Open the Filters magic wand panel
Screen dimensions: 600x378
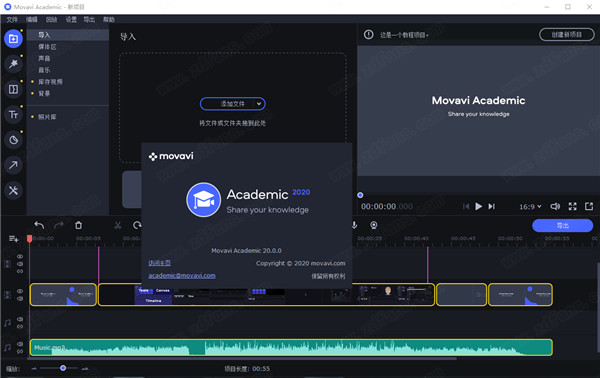pos(13,64)
